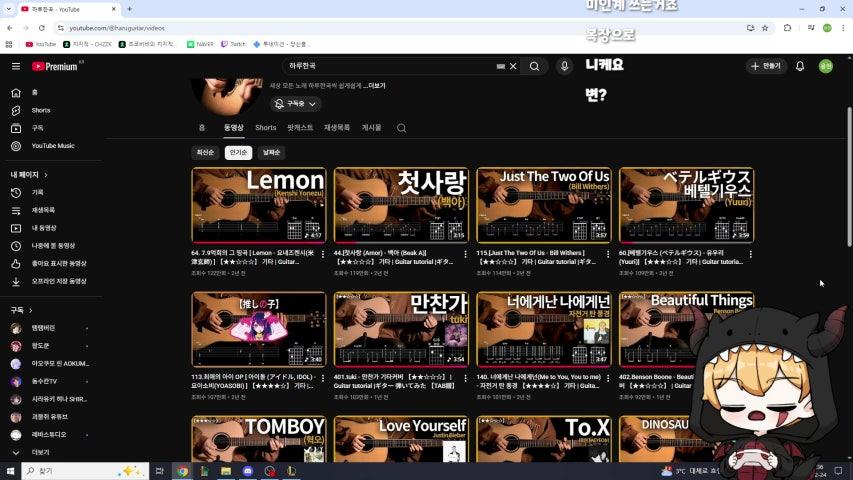Viewport: 853px width, 480px height.
Task: Switch to the Videos tab
Action: pos(234,128)
